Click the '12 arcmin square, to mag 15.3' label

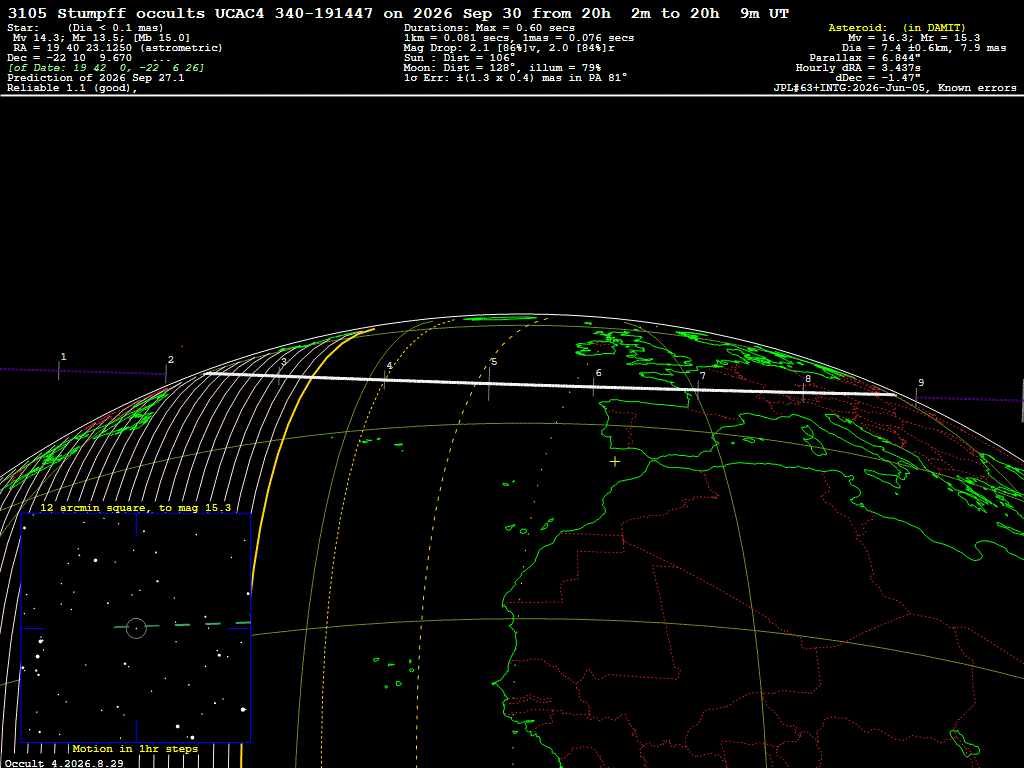click(135, 507)
